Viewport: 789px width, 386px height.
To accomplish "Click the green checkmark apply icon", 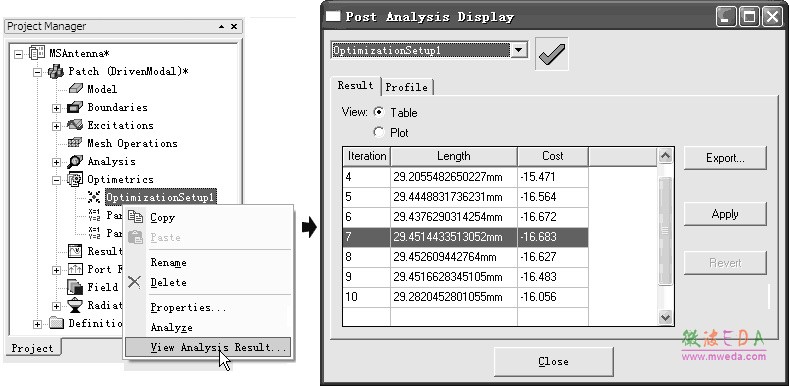I will click(x=551, y=53).
